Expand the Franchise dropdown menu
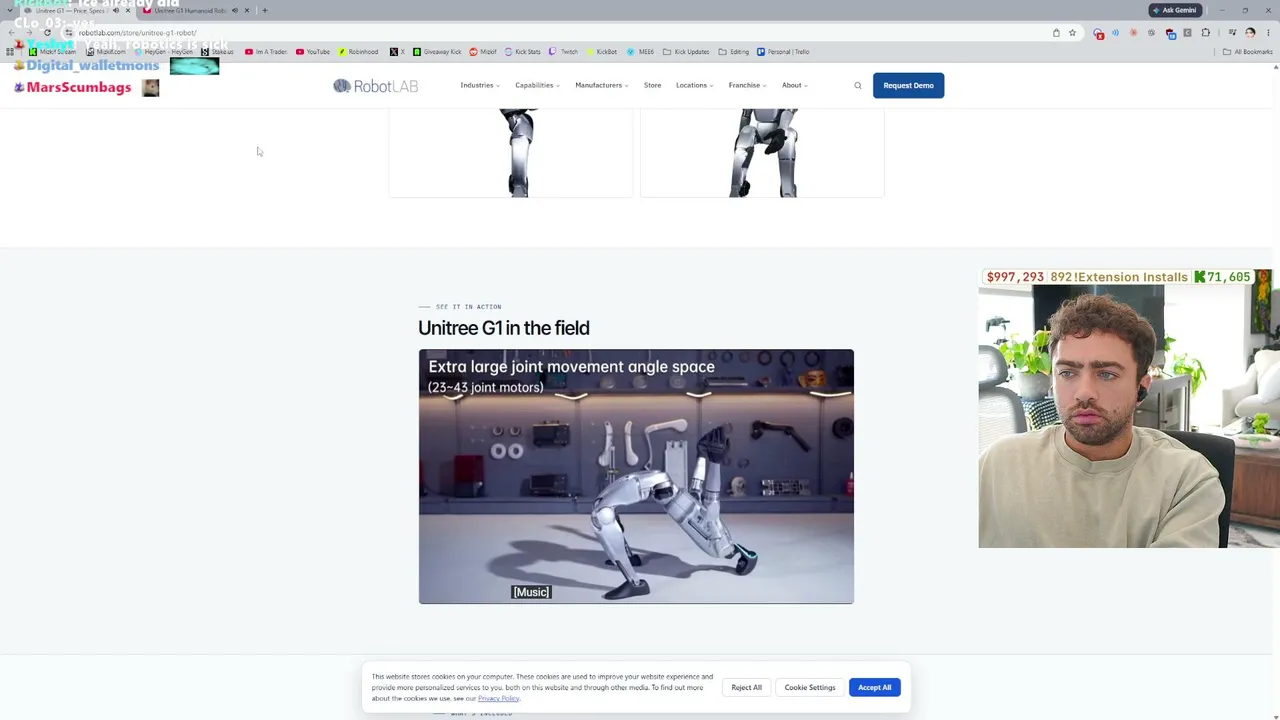1280x720 pixels. coord(747,86)
